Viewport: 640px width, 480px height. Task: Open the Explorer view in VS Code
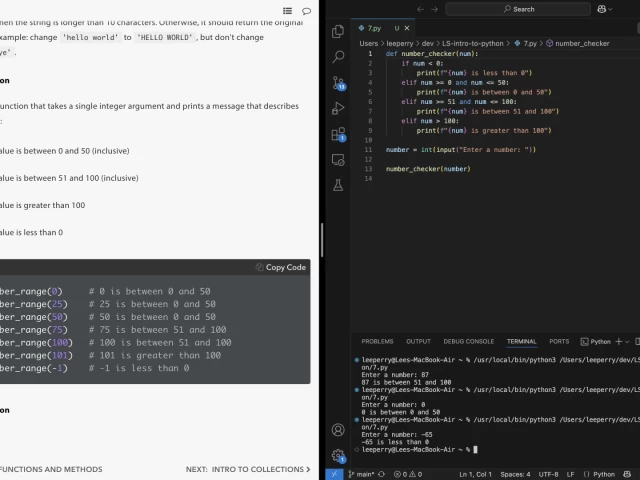(x=338, y=31)
